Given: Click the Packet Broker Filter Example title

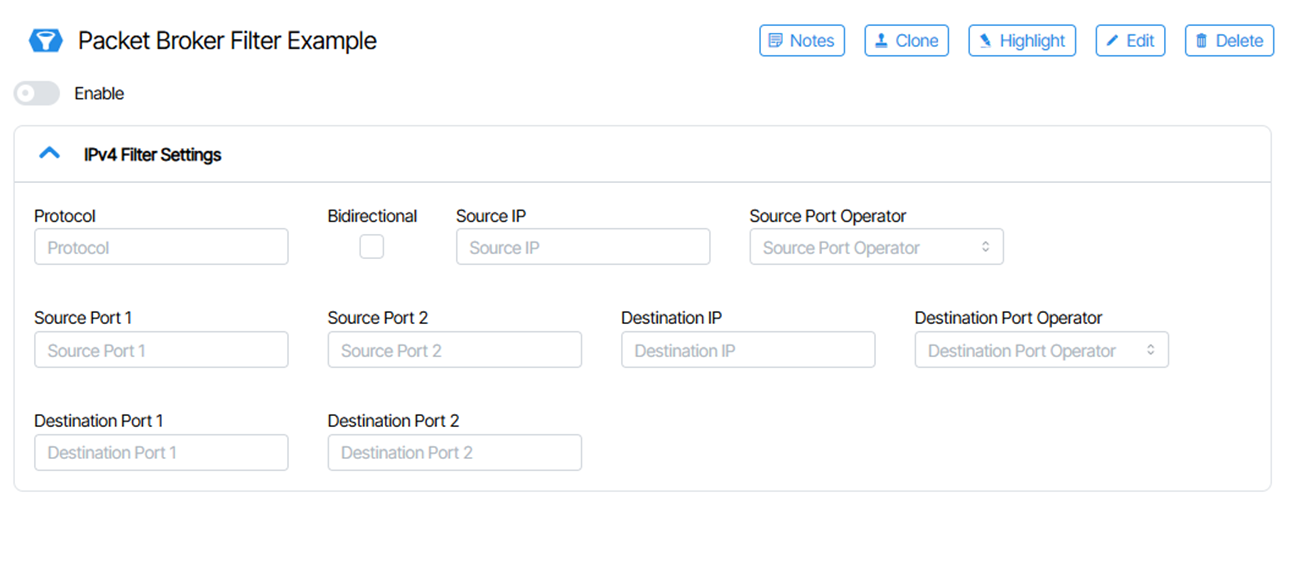Looking at the screenshot, I should [x=227, y=41].
